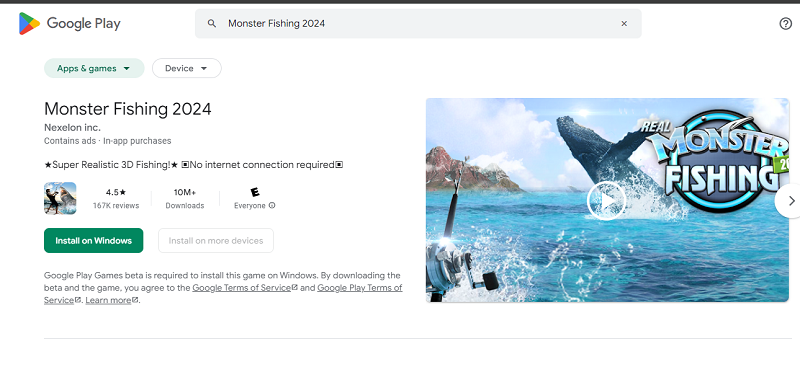Click the Super Realistic 3D Fishing description

click(193, 165)
